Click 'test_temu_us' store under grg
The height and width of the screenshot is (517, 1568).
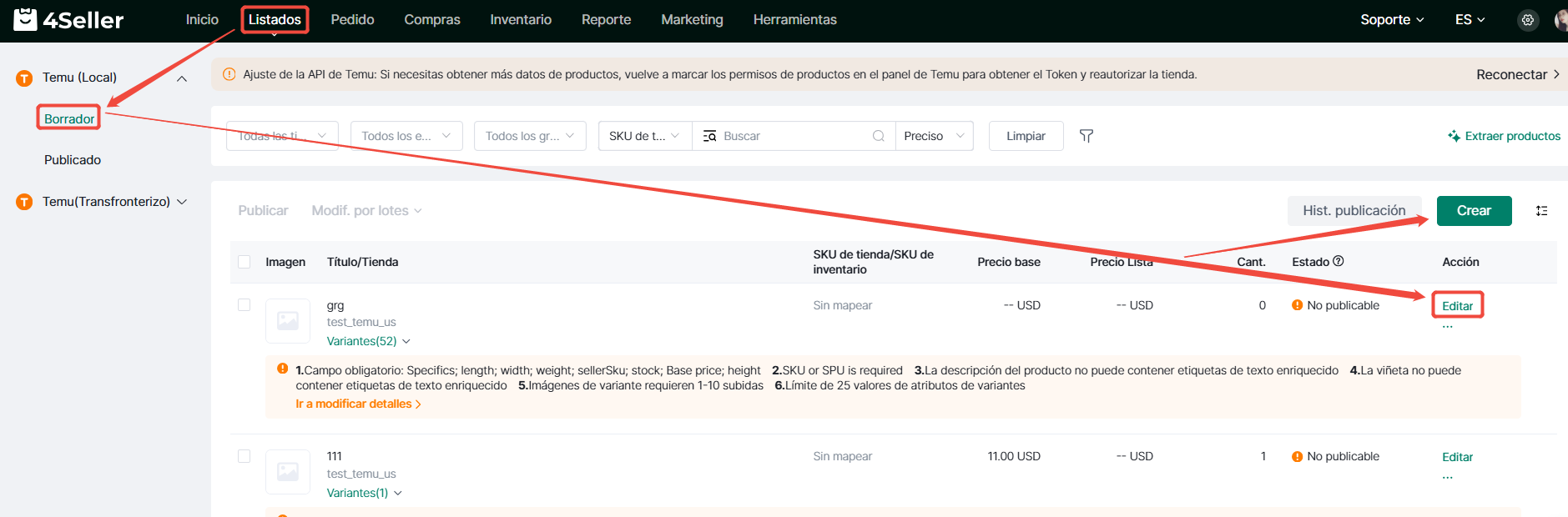pos(361,322)
